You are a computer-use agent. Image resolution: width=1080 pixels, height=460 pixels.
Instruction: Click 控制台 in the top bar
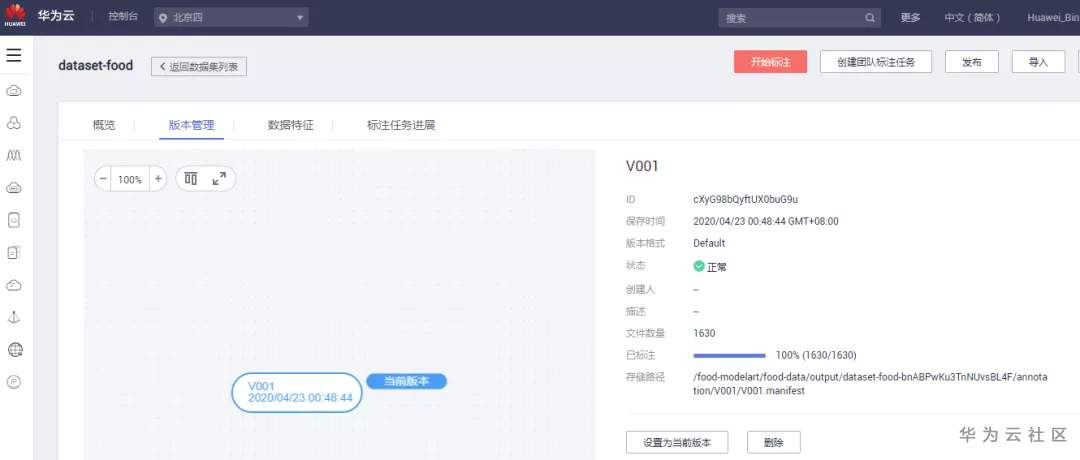click(x=123, y=17)
